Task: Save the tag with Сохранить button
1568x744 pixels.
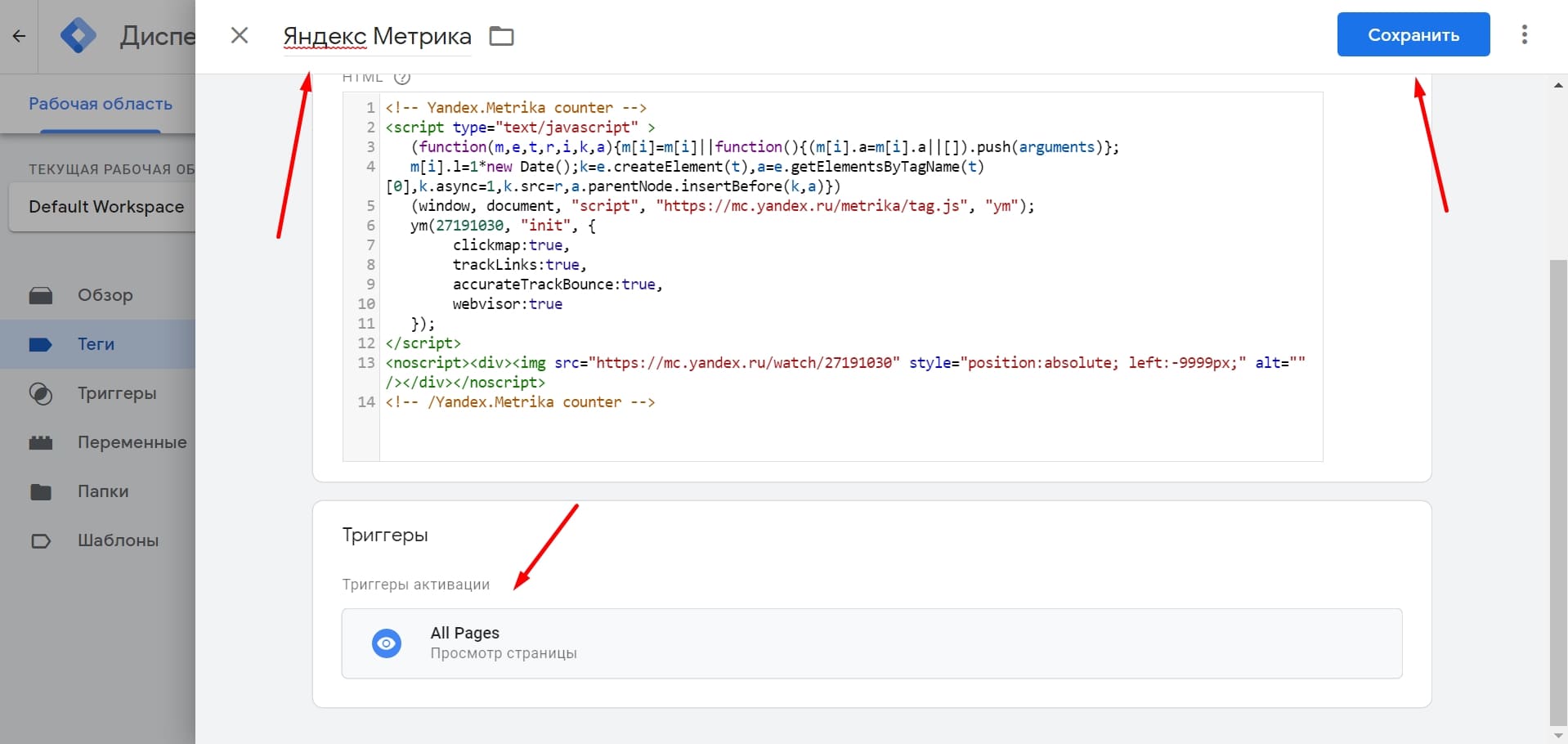Action: 1413,34
